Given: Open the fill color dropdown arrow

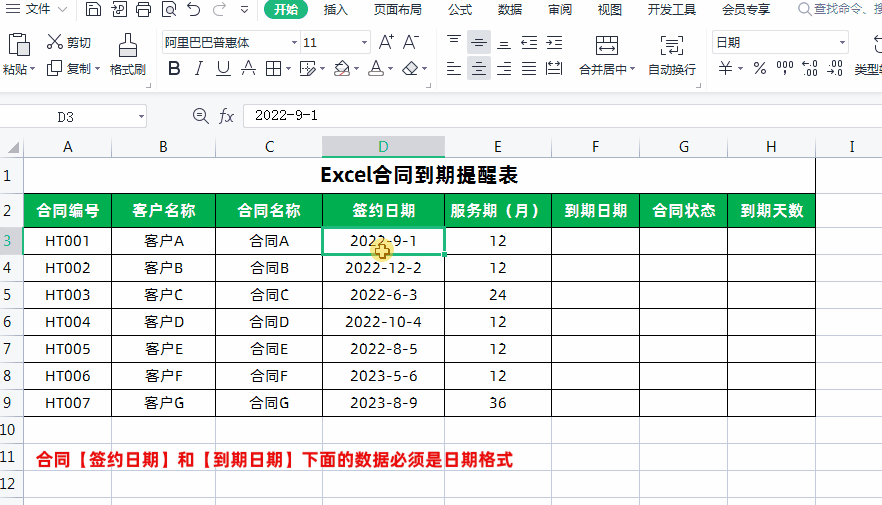Looking at the screenshot, I should (357, 69).
